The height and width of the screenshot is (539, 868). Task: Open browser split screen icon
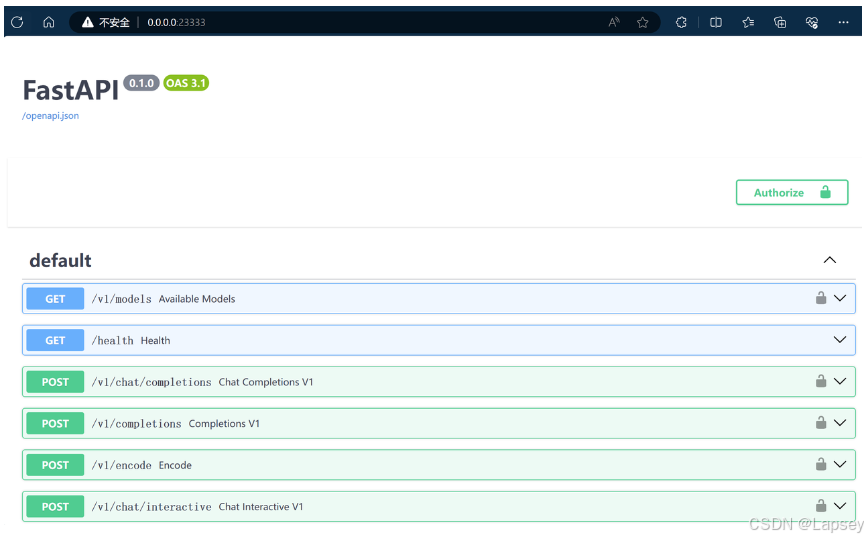716,22
